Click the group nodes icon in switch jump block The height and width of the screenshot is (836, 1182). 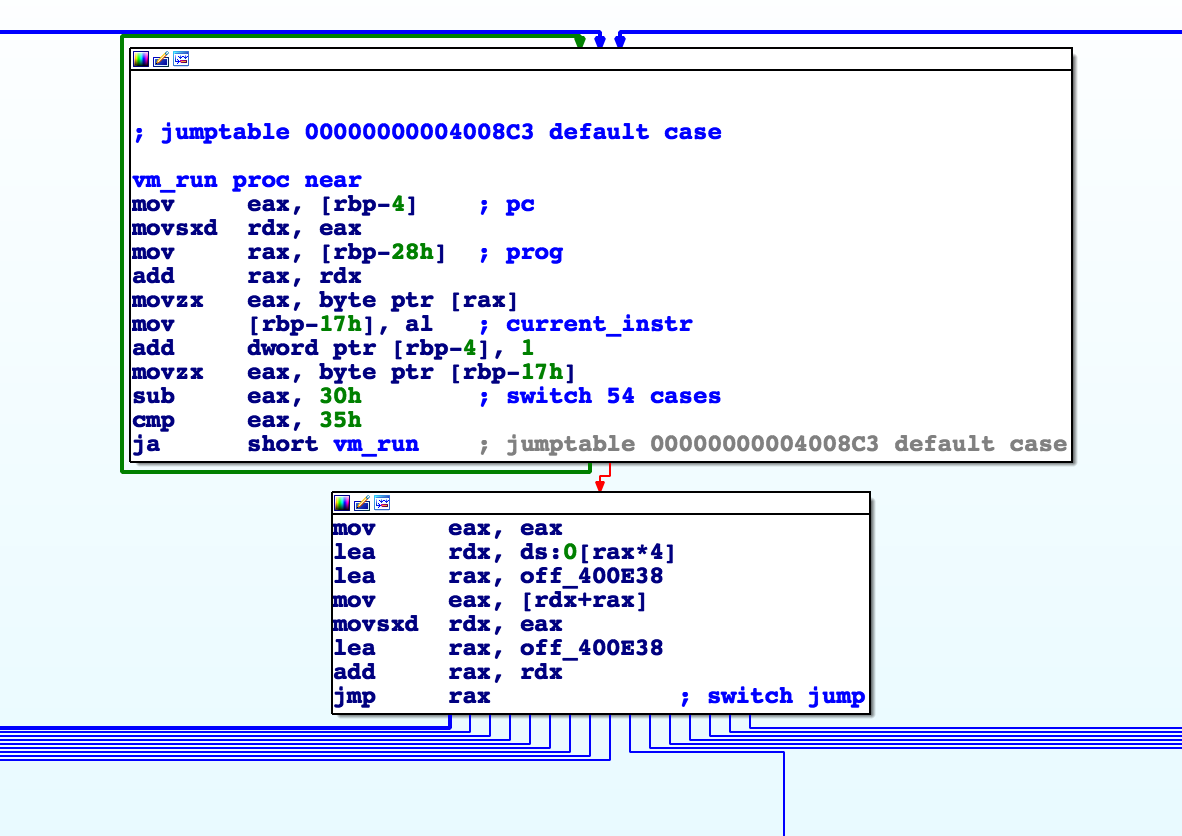382,503
